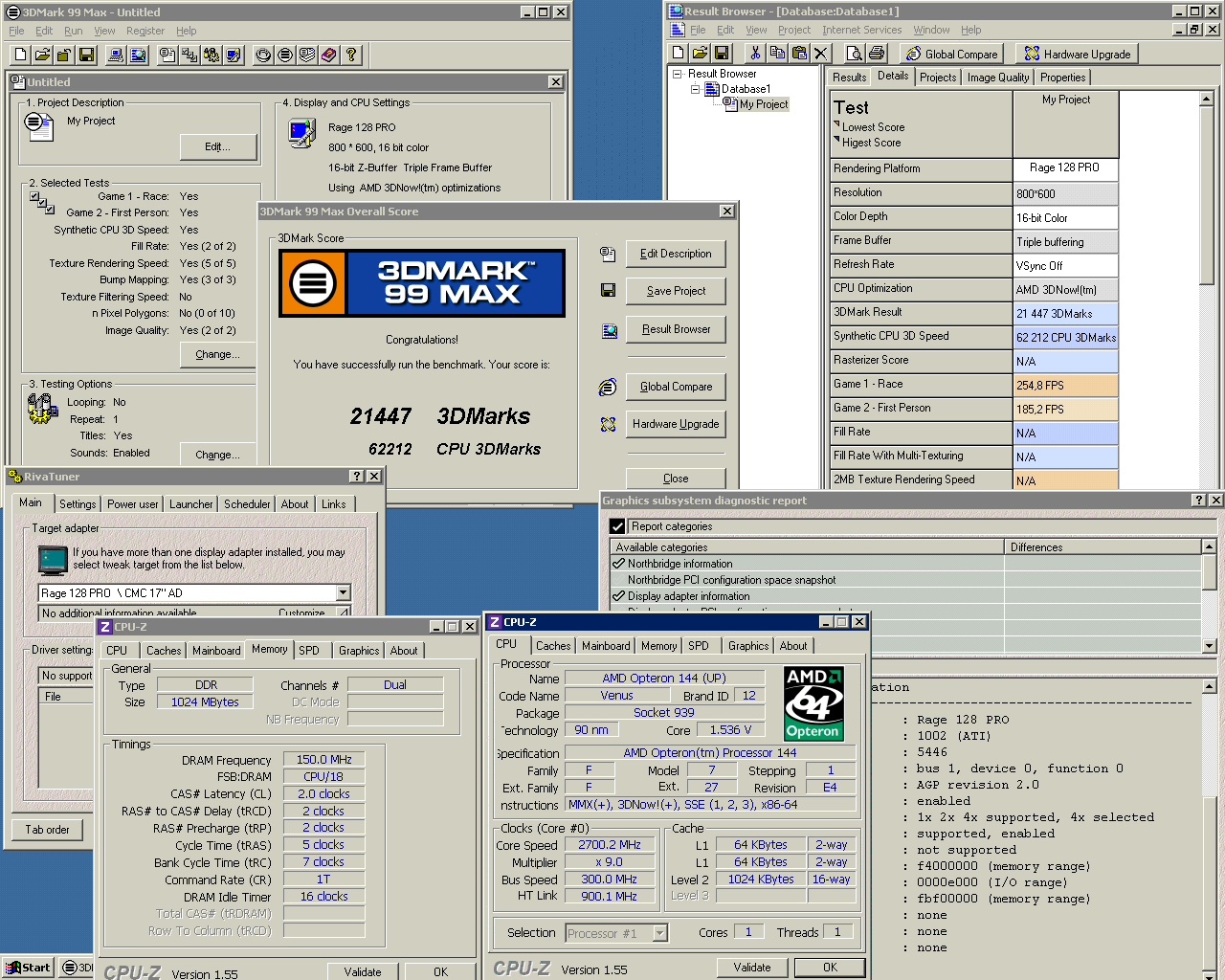Click the Customize expander in RivaTuner
Viewport: 1225px width, 980px height.
tap(344, 612)
